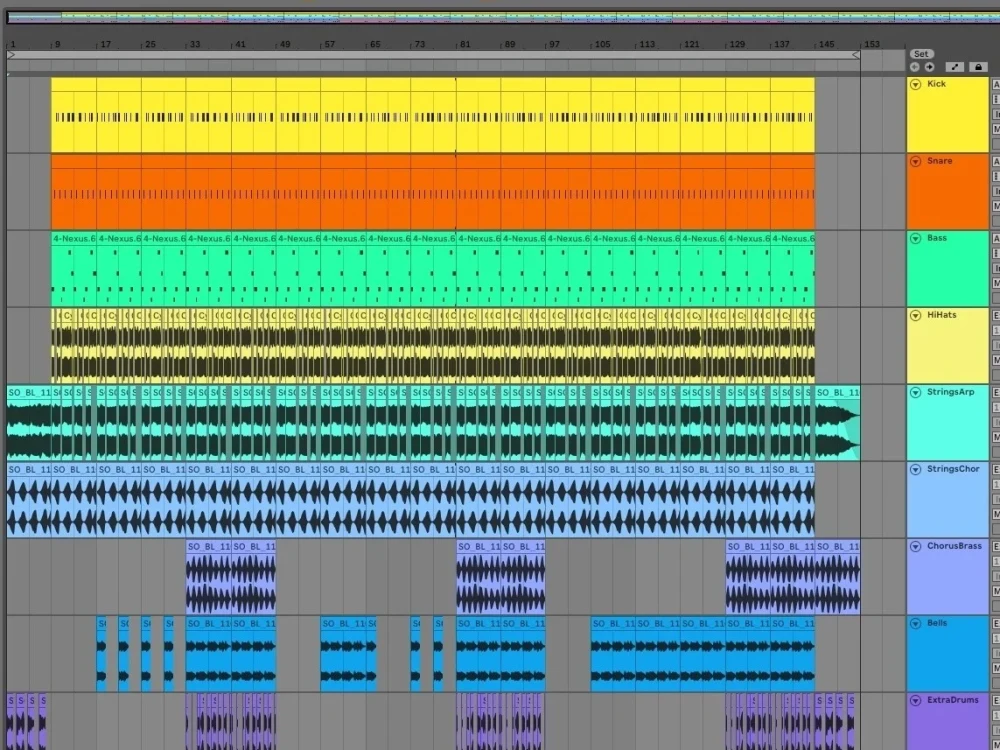Select the short Bells clip at bar 73
Viewport: 1000px width, 750px height.
(x=416, y=654)
